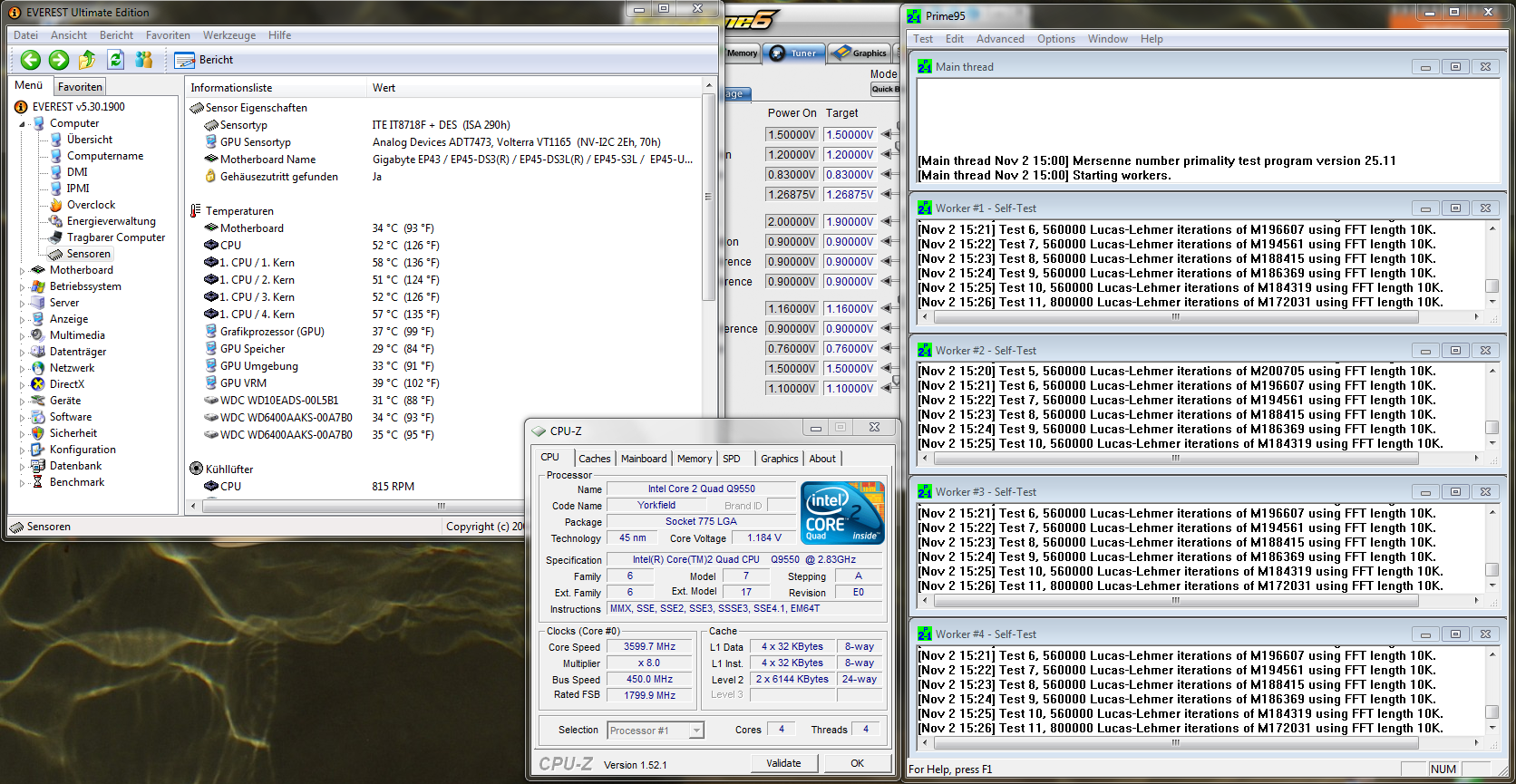Screen dimensions: 1516x784
Task: Click the Wert column header
Action: [x=535, y=88]
